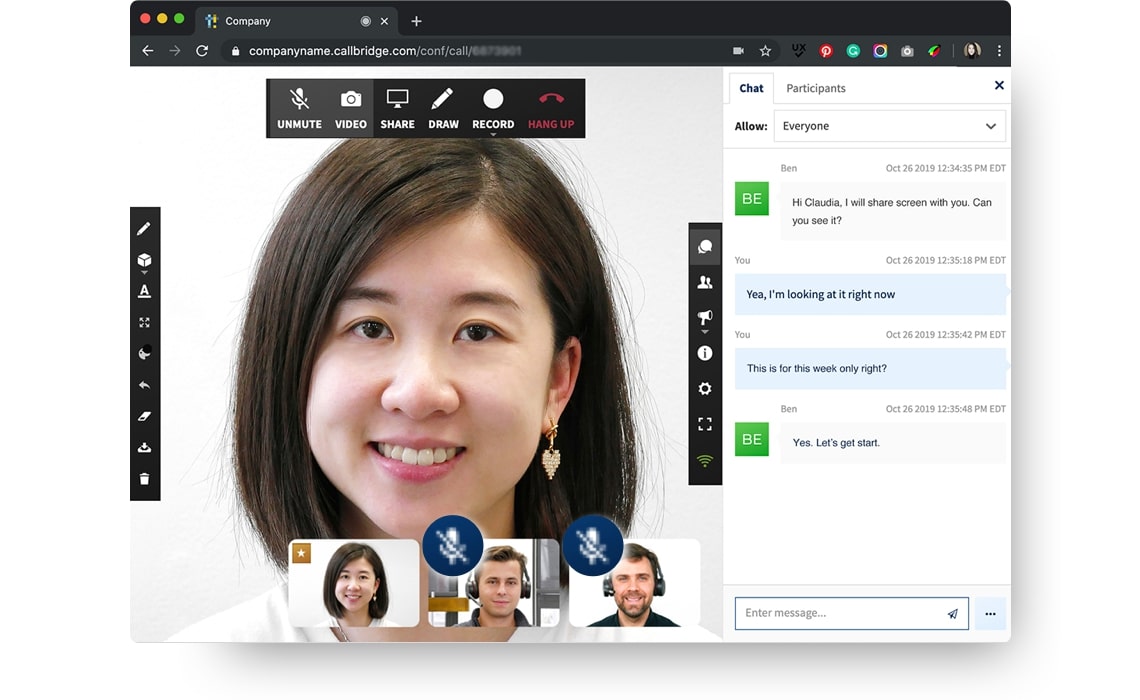
Task: Toggle your video camera on
Action: [350, 107]
